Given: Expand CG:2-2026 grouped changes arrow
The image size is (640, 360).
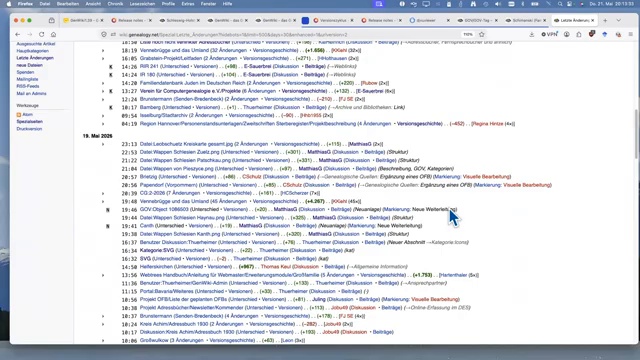Looking at the screenshot, I should pos(103,193).
